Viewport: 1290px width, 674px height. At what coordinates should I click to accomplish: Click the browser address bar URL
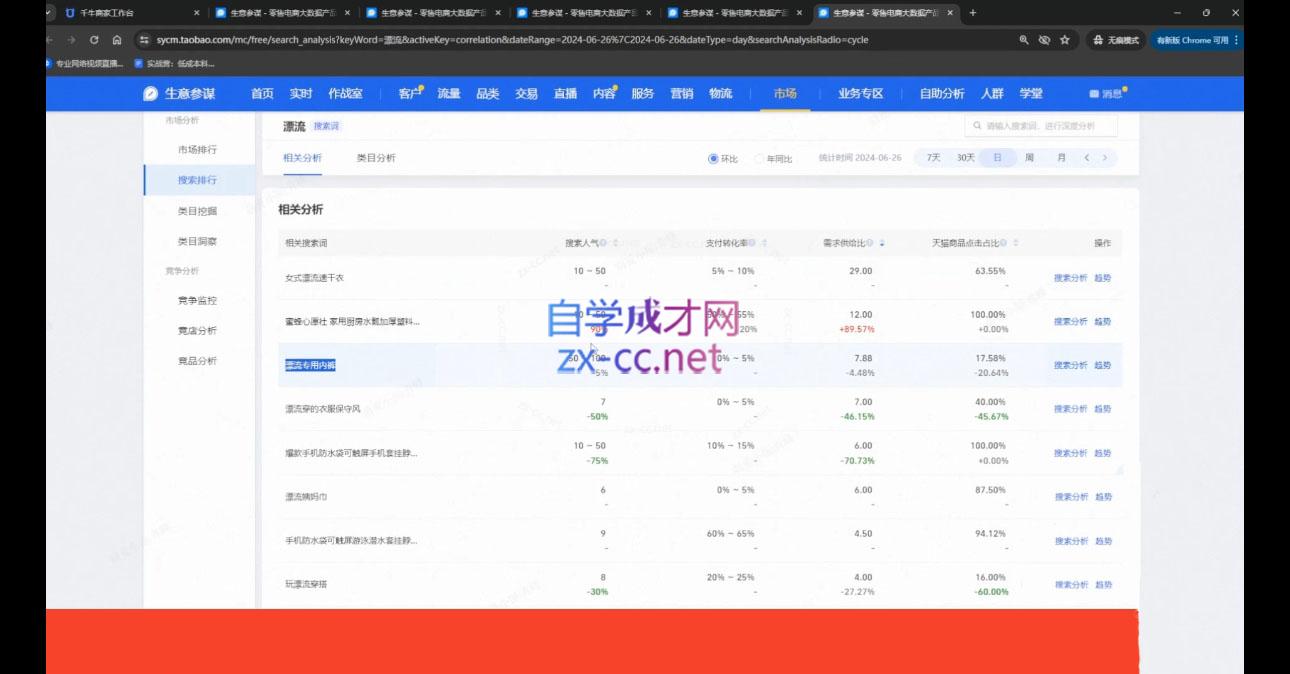click(x=512, y=40)
